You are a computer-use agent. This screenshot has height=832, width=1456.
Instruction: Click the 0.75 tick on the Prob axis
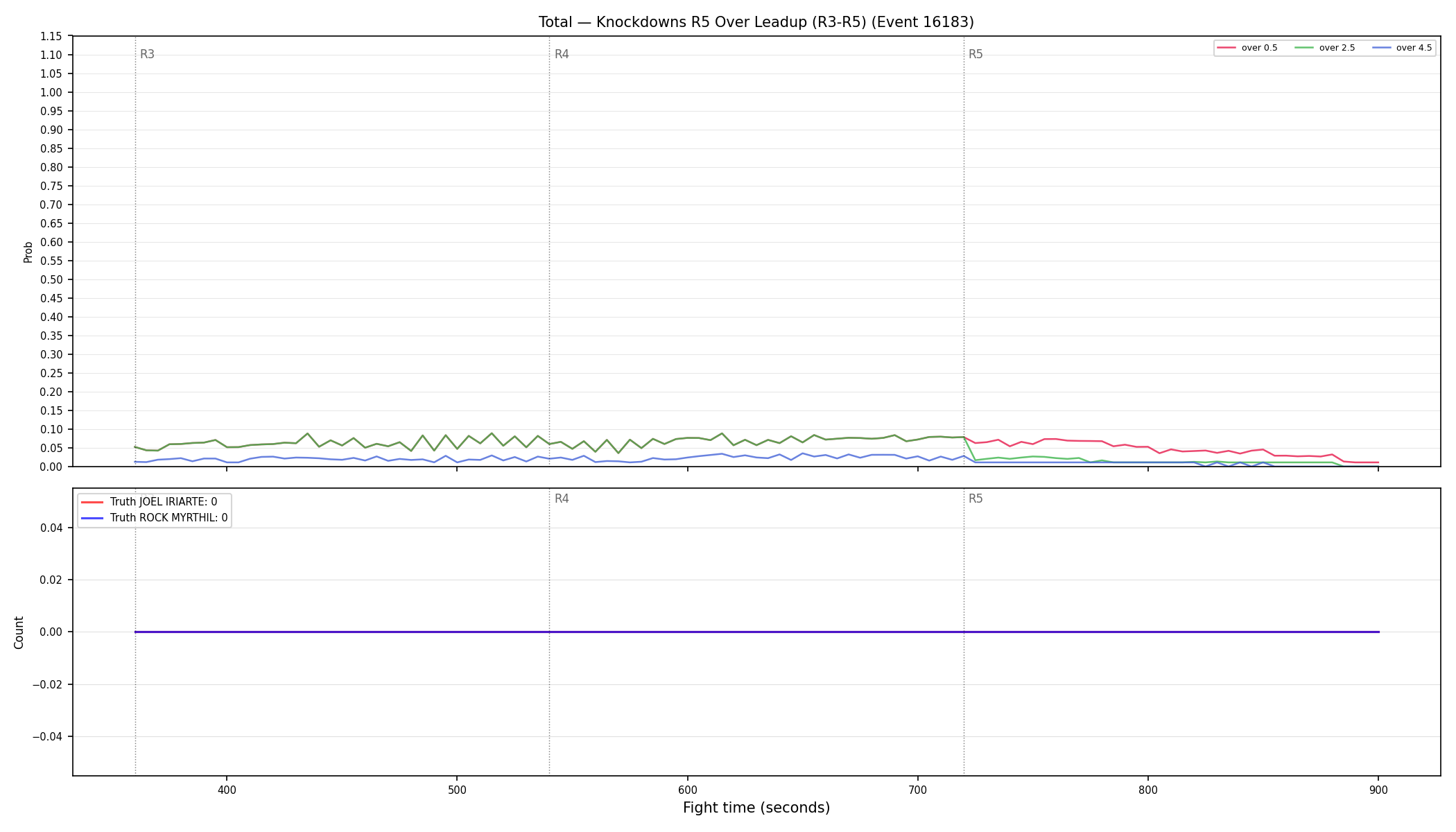click(51, 187)
